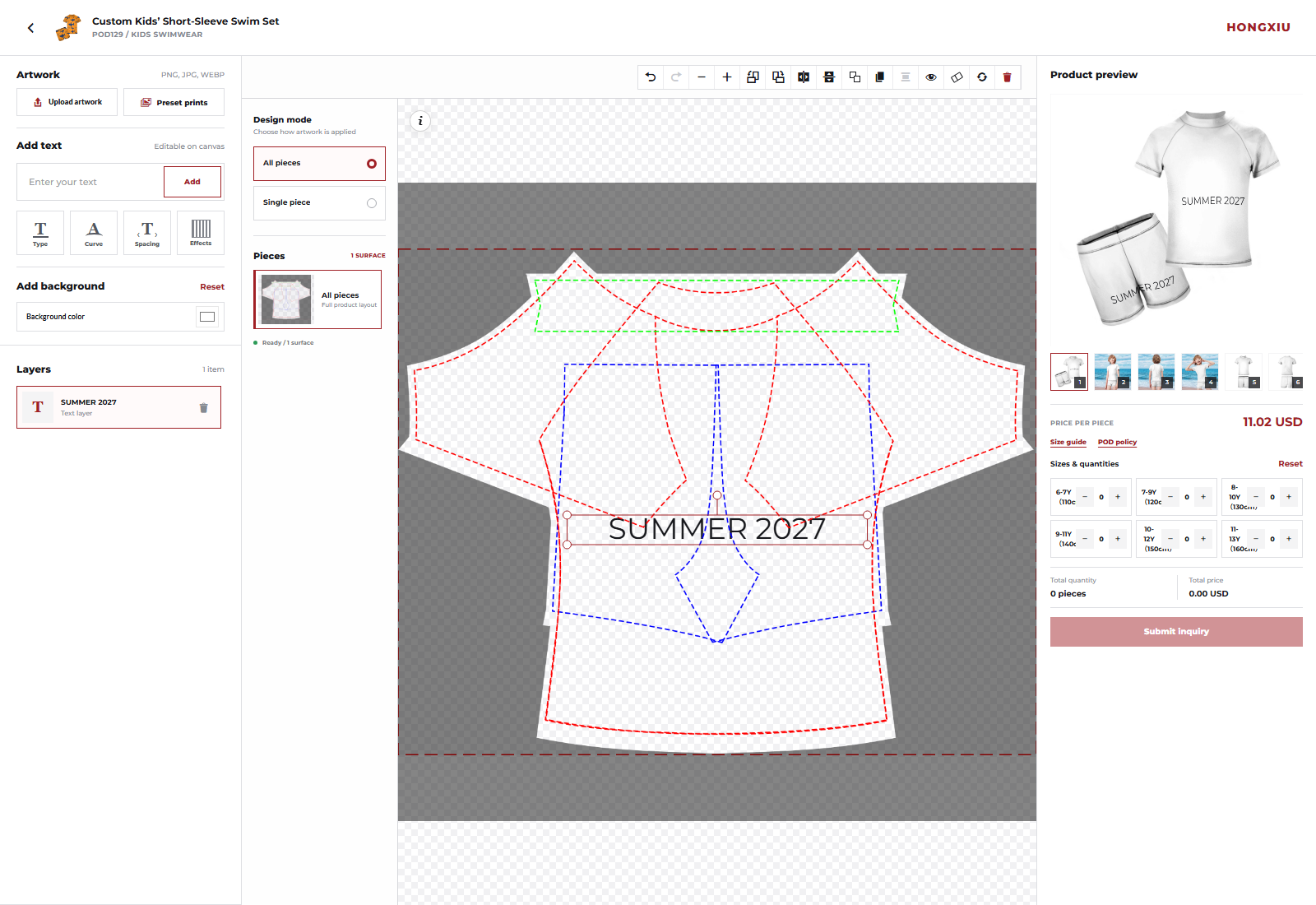Open the Size guide link
Screen dimensions: 1316x905
coord(1068,443)
